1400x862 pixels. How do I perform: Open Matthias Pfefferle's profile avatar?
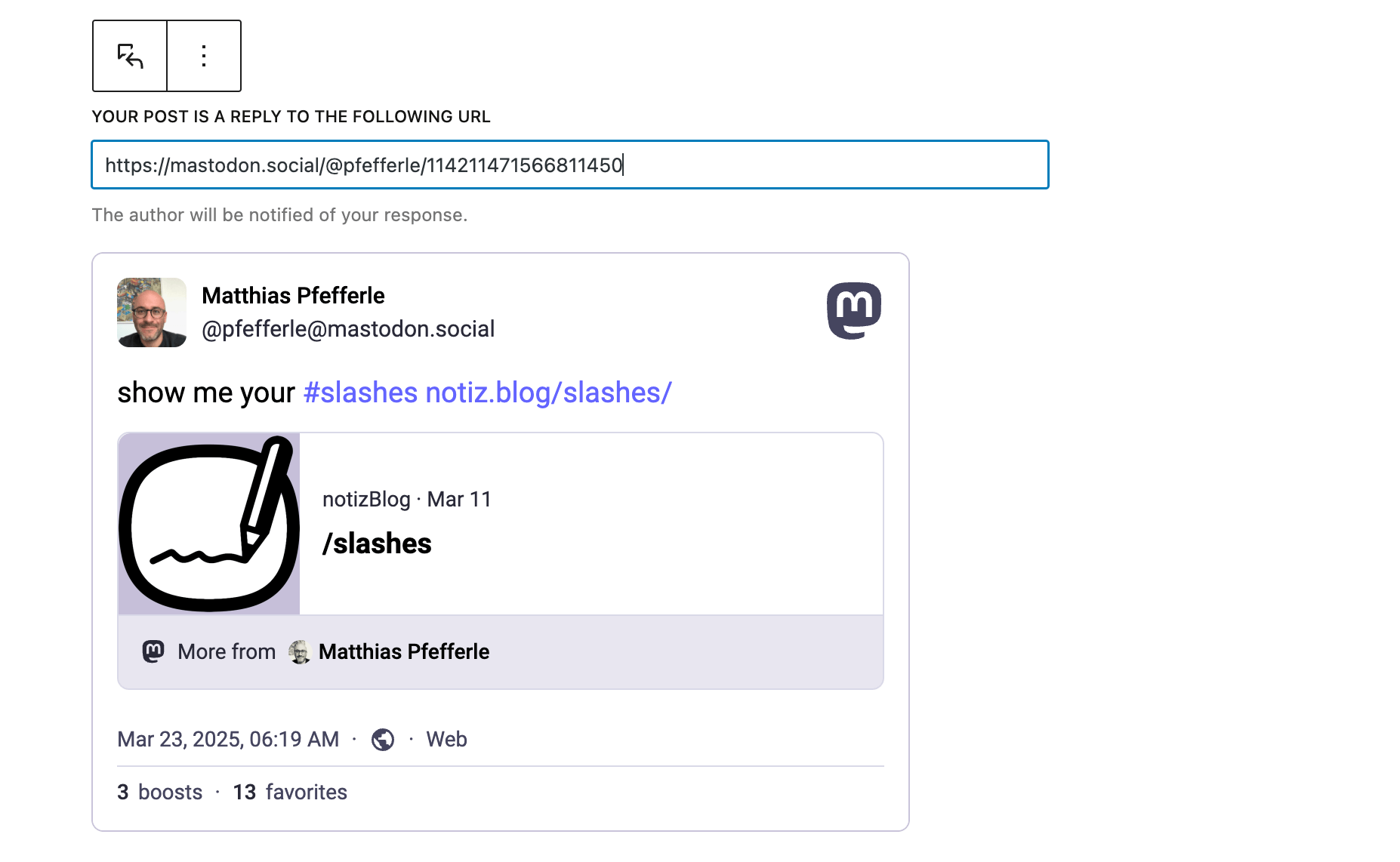[152, 312]
